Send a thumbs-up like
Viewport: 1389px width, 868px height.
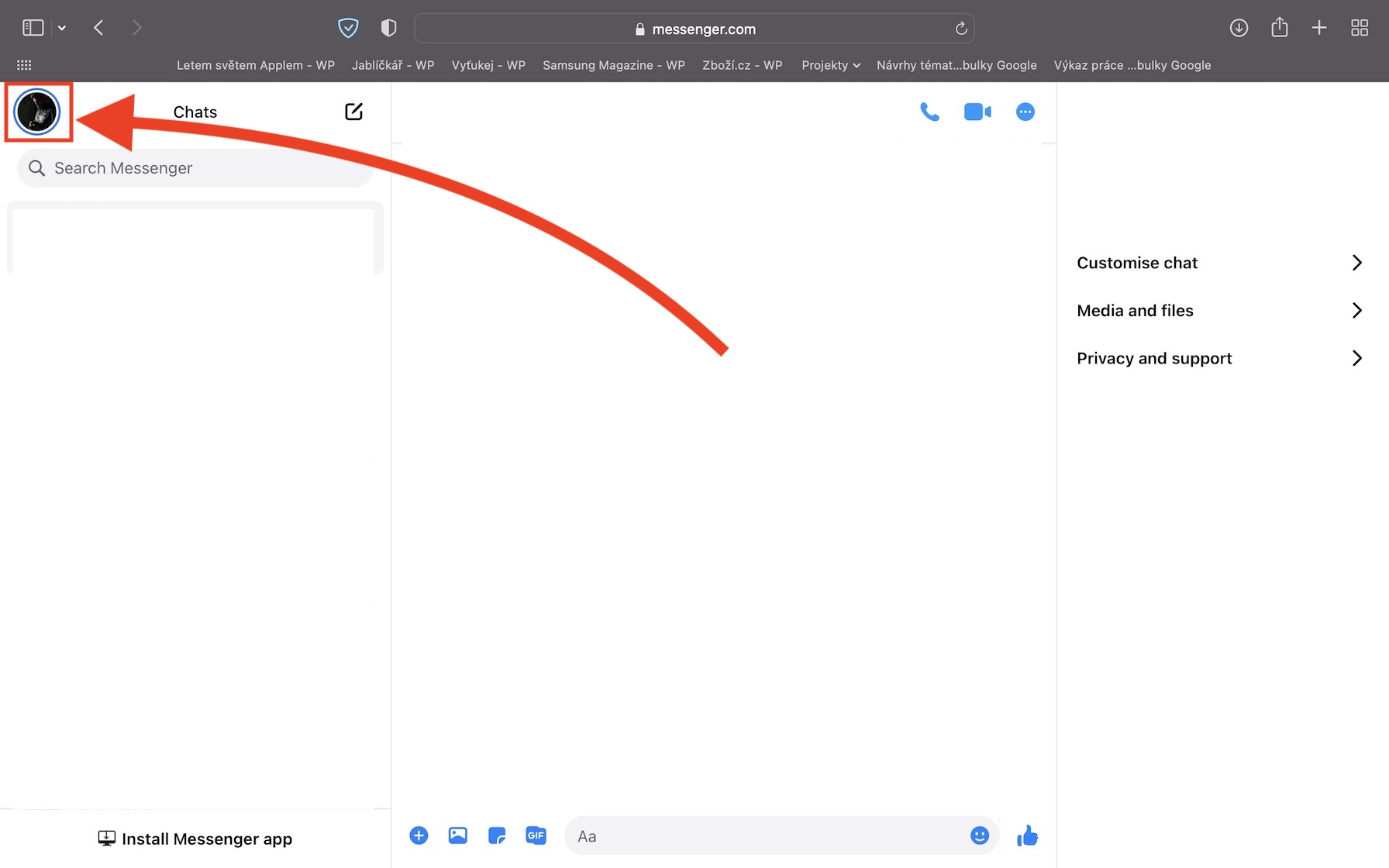click(x=1027, y=835)
